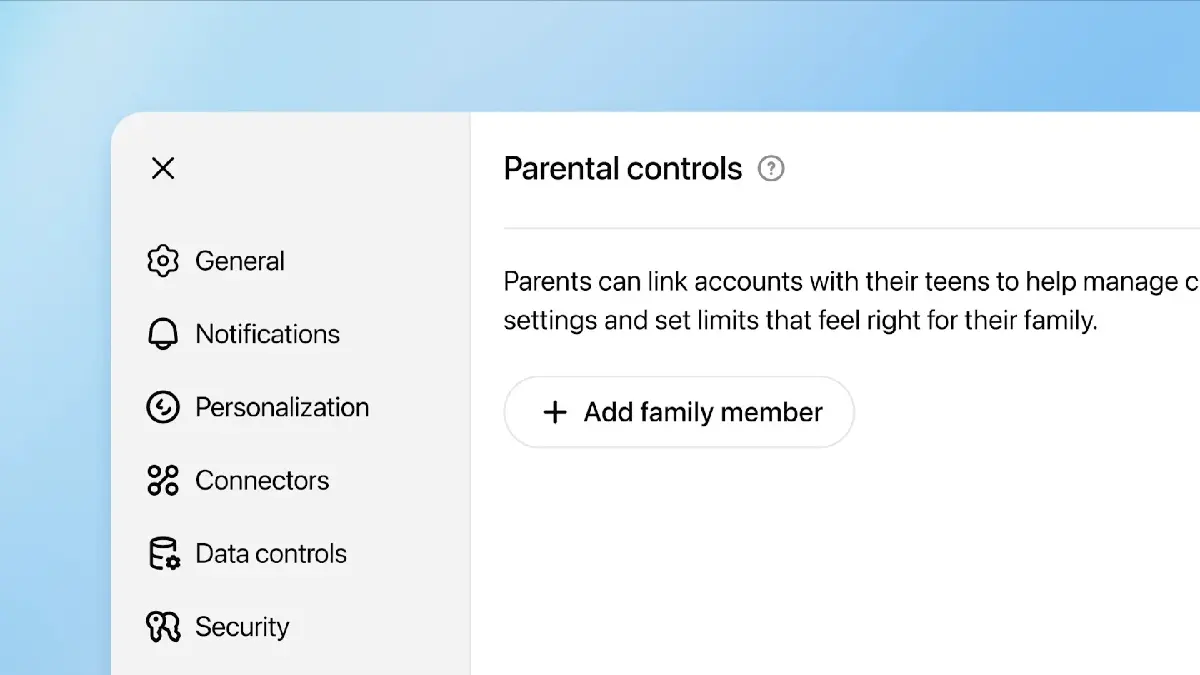
Task: Click the General gear icon
Action: 162,261
